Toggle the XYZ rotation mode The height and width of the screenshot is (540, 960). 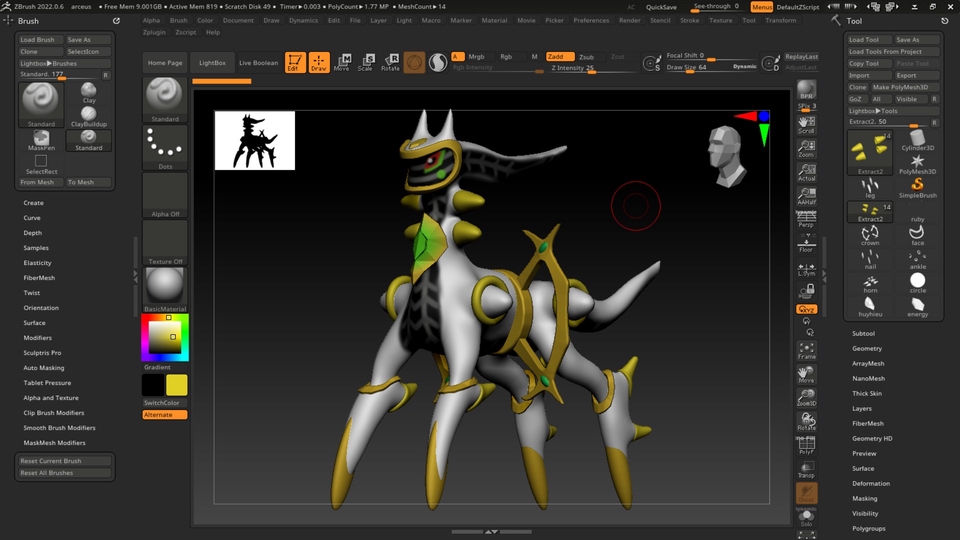pyautogui.click(x=806, y=309)
